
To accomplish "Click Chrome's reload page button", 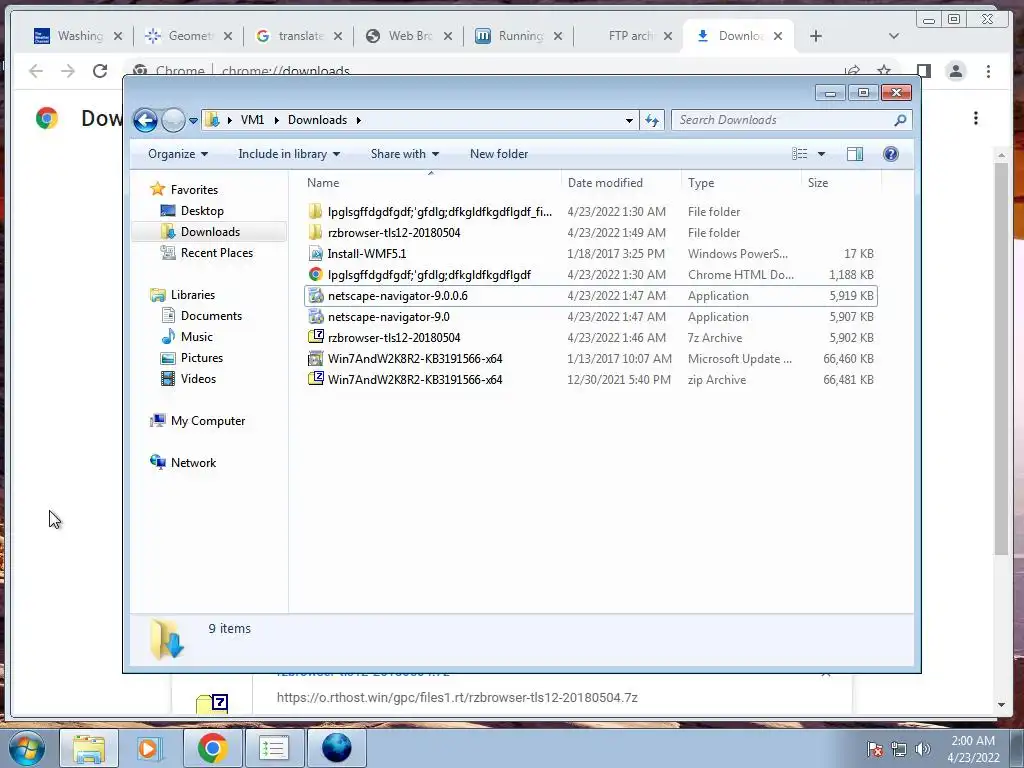I will 99,71.
